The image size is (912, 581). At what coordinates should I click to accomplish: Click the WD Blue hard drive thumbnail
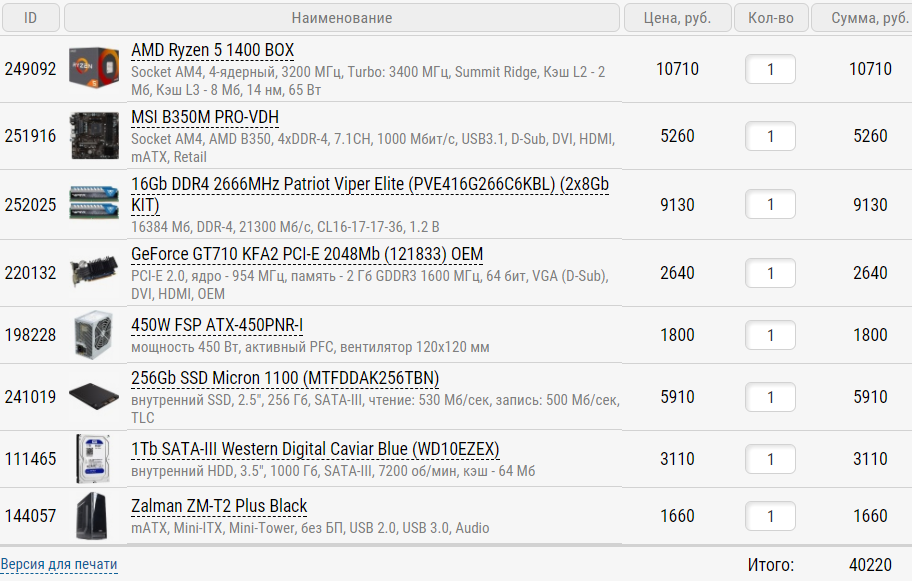click(93, 458)
